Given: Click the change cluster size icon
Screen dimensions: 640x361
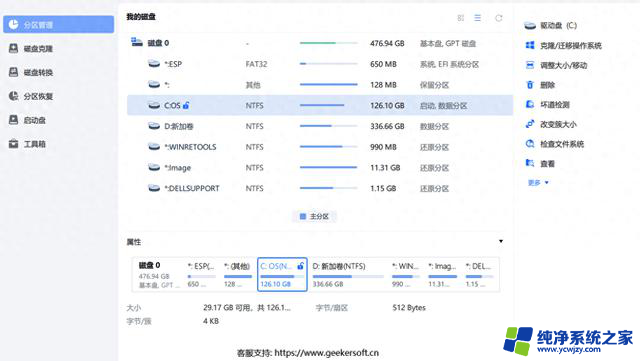Looking at the screenshot, I should 530,124.
